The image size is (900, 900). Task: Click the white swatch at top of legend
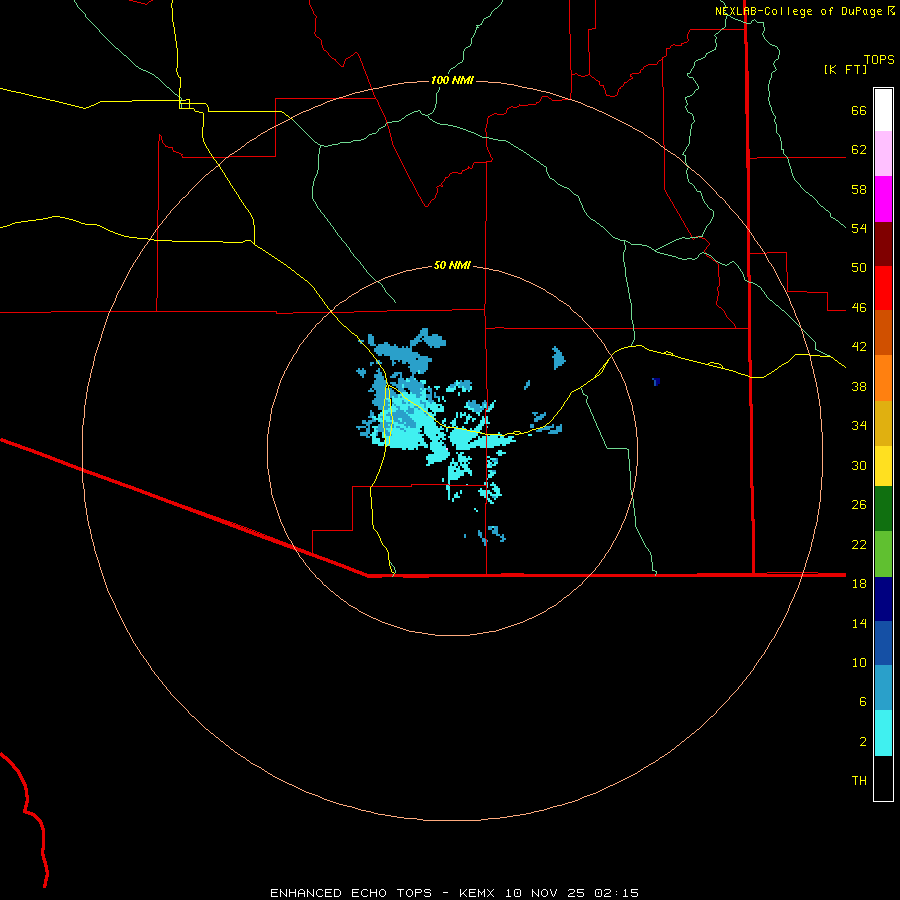pos(883,110)
